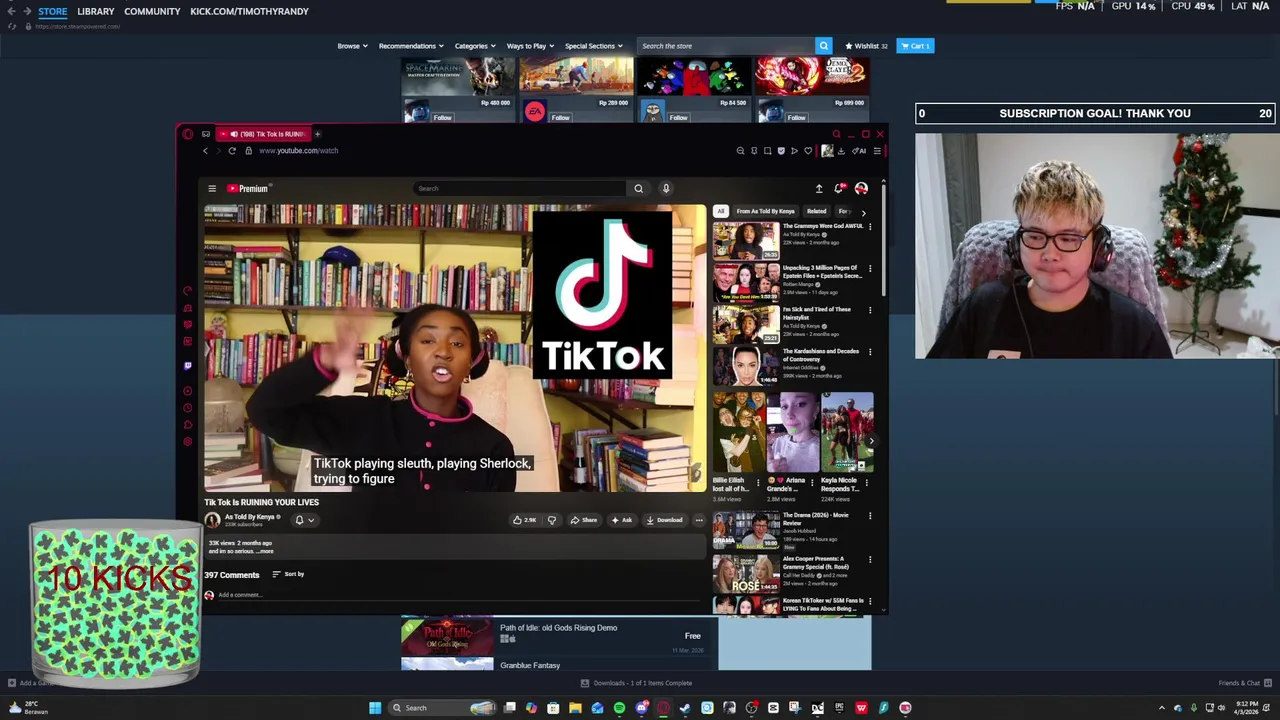Advance the filter chips with right arrow
Image resolution: width=1280 pixels, height=720 pixels.
pyautogui.click(x=863, y=212)
